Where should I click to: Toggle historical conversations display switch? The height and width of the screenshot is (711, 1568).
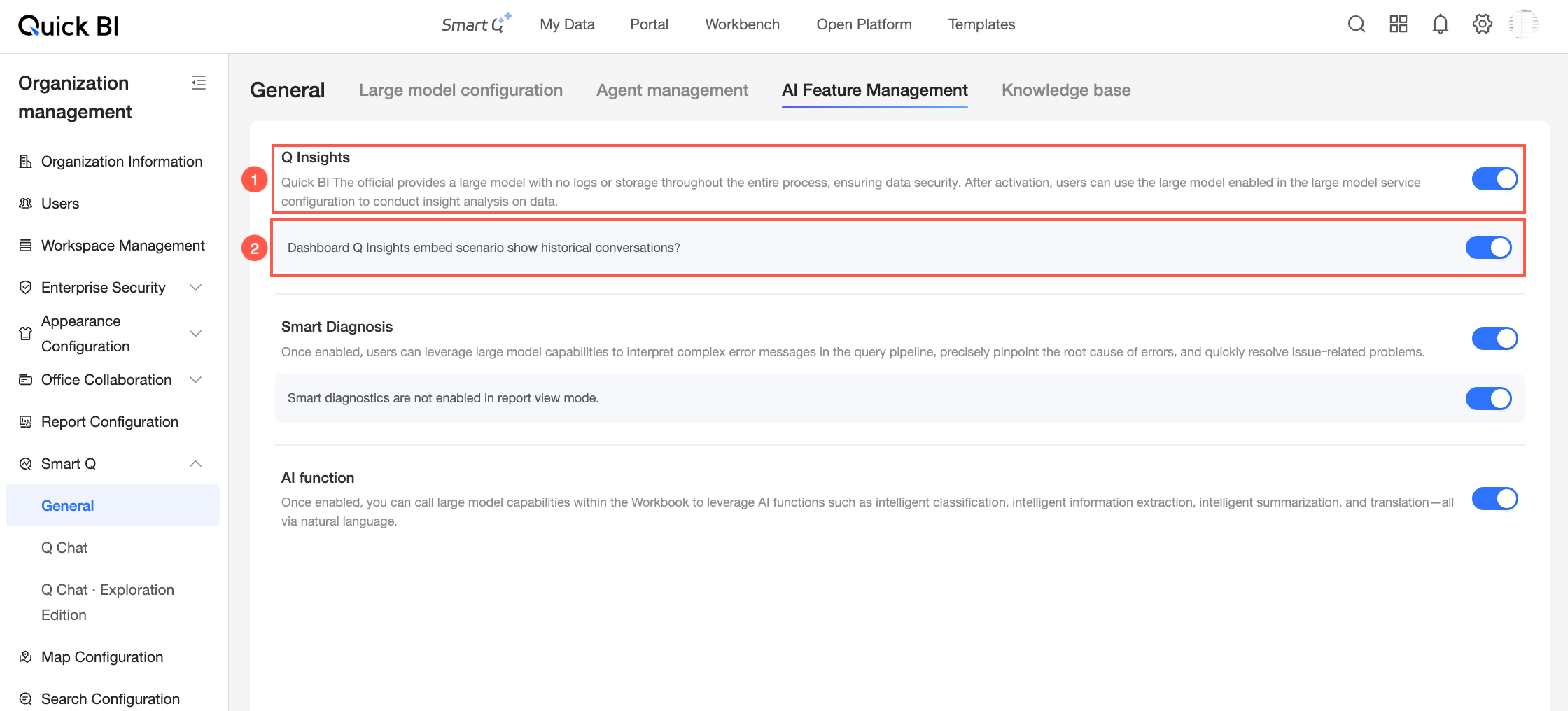1489,247
